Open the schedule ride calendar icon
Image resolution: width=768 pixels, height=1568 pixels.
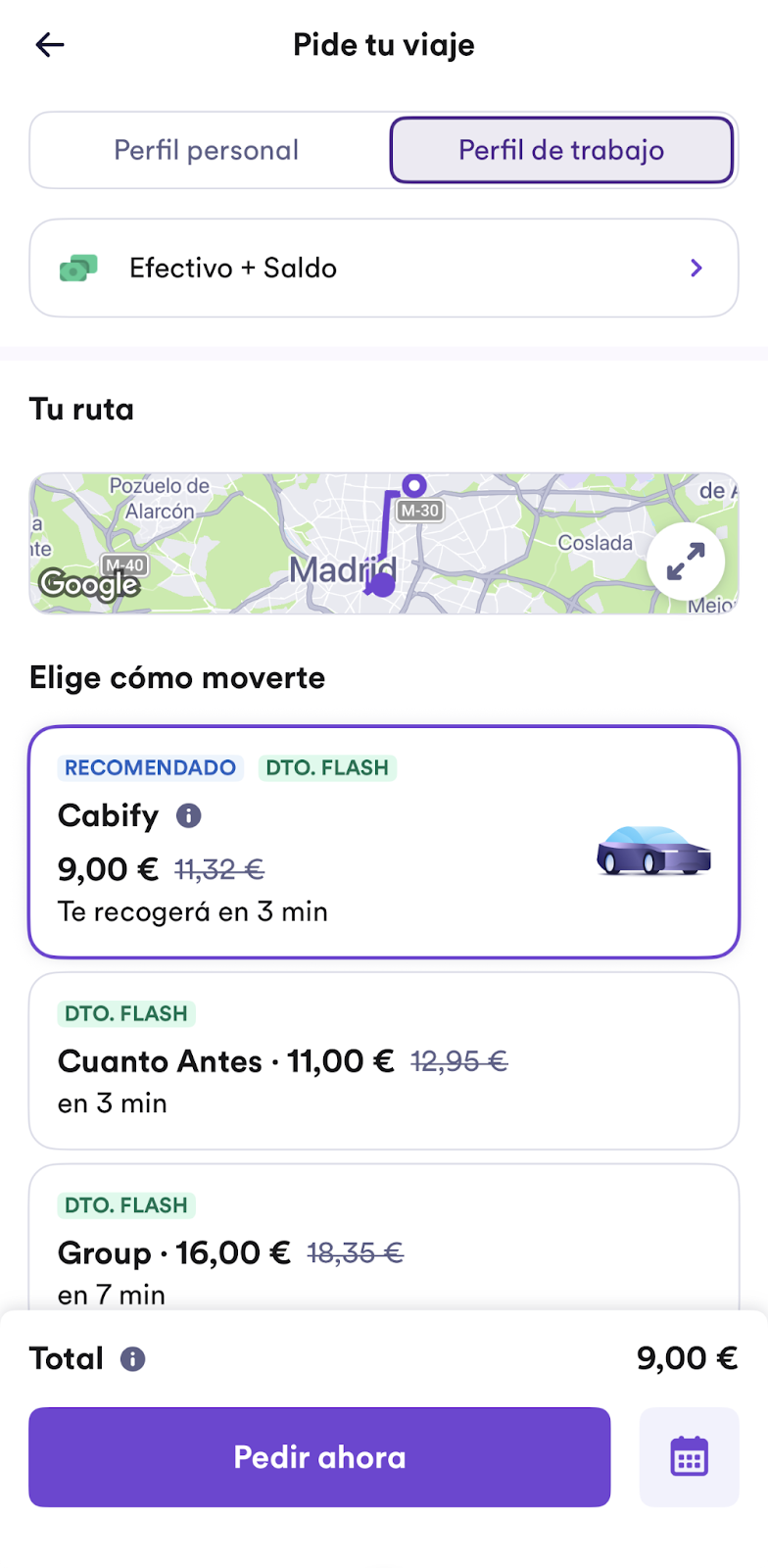689,1457
